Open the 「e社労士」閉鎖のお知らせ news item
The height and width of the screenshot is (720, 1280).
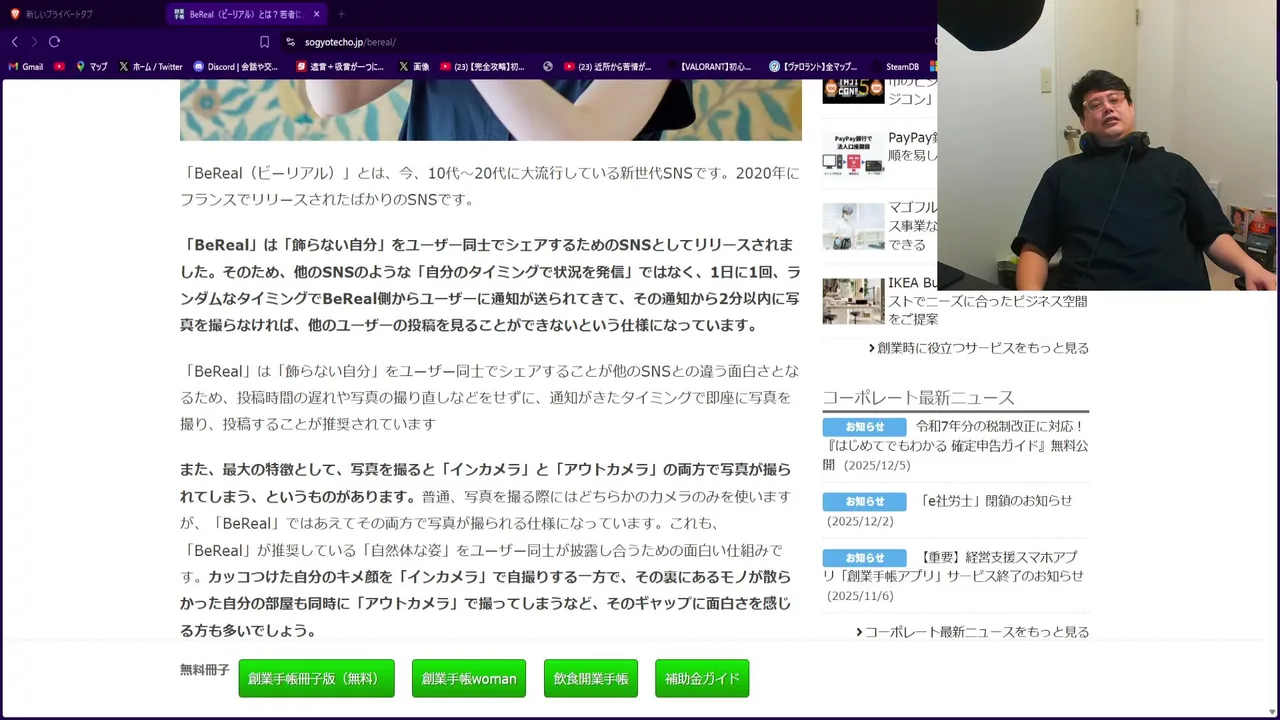tap(995, 500)
